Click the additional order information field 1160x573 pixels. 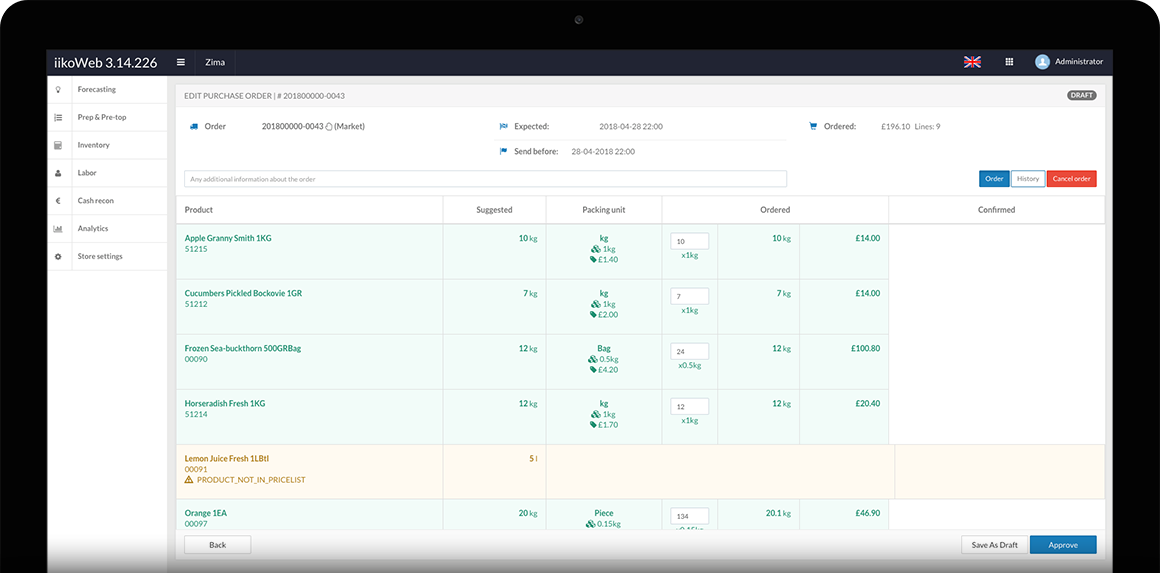click(x=485, y=179)
